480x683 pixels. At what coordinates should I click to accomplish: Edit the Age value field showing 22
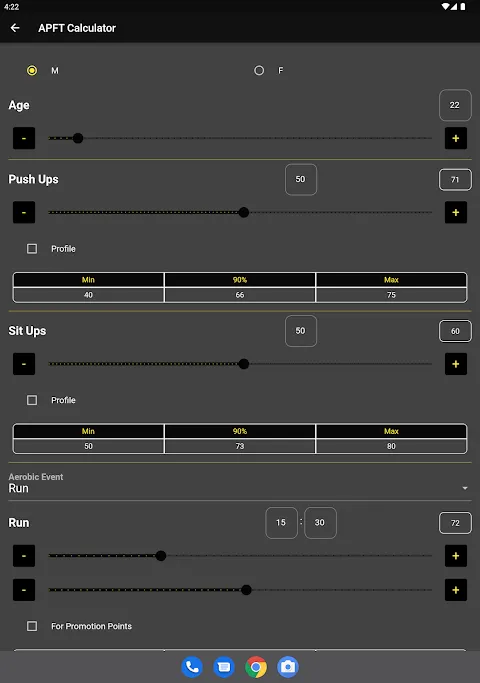[x=455, y=105]
